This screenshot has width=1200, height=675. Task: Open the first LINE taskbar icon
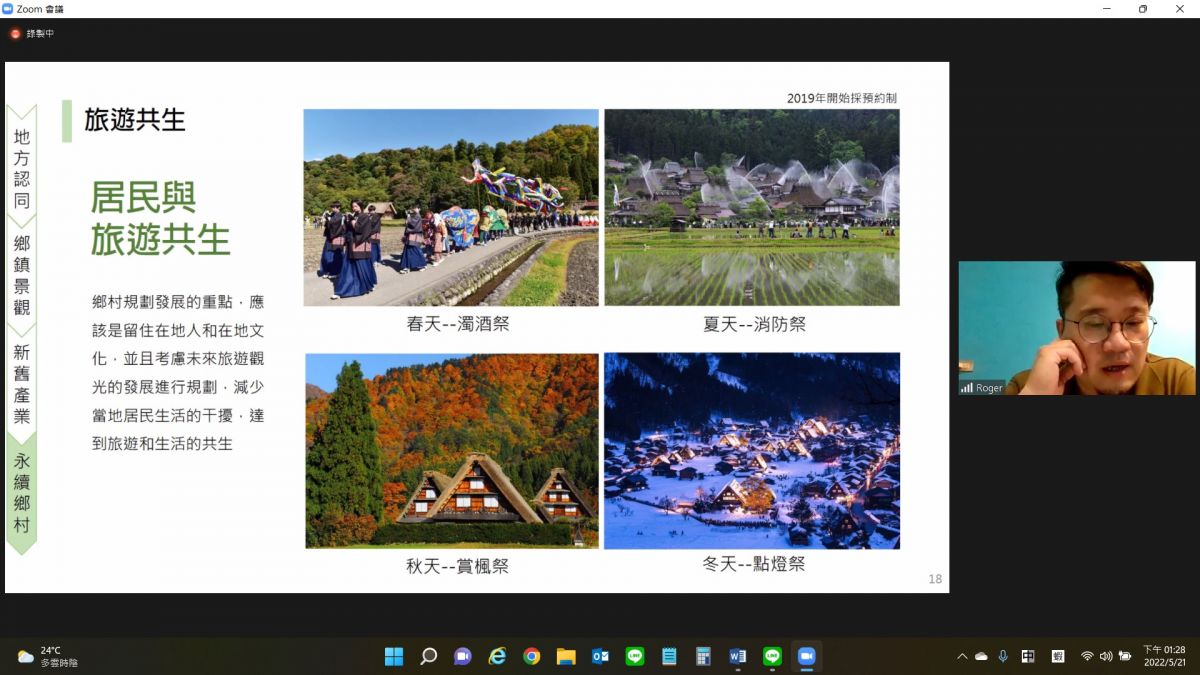(x=635, y=656)
